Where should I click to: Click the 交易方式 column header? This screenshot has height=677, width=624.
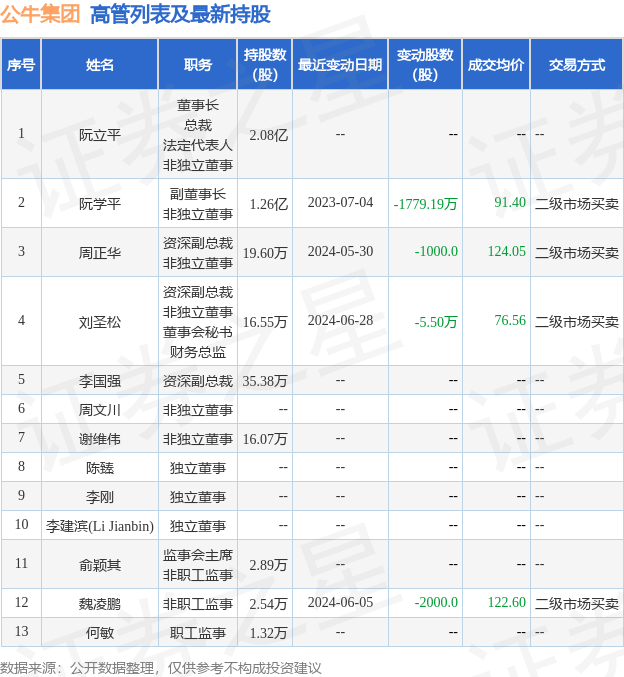[x=576, y=65]
